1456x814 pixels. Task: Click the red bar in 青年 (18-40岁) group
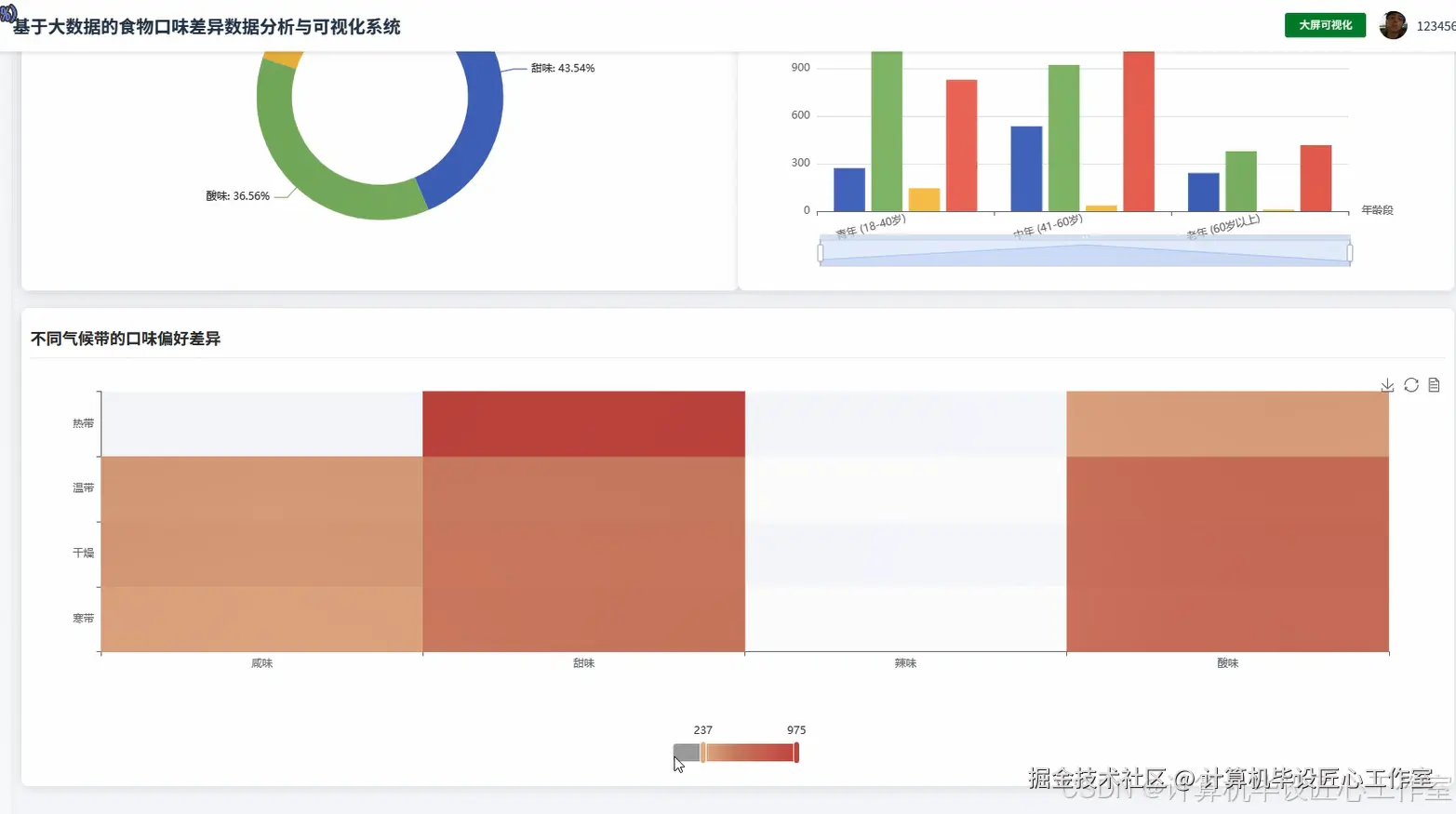tap(962, 145)
